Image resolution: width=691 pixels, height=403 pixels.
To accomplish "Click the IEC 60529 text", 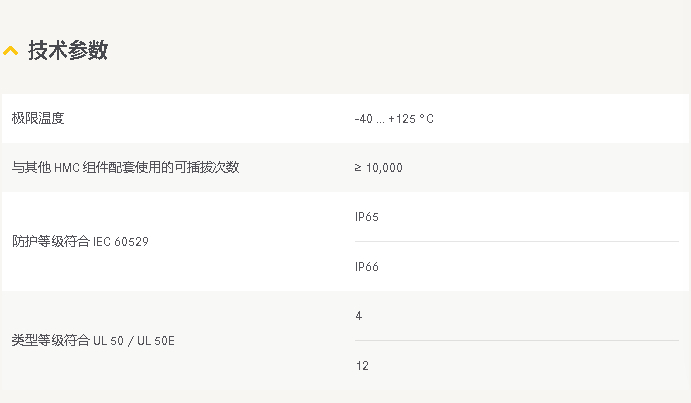I will pos(121,242).
